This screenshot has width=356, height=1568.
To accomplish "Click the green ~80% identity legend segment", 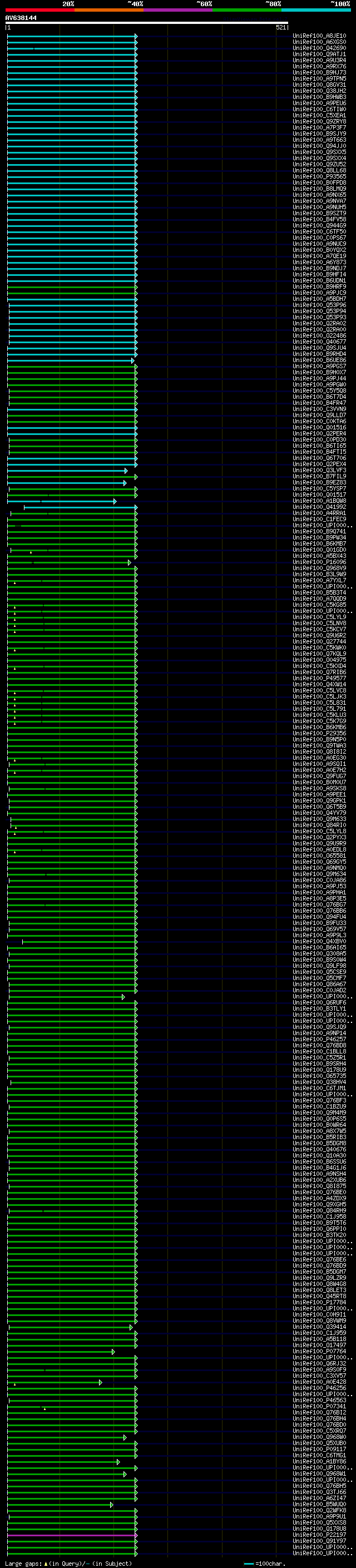I will coord(247,10).
